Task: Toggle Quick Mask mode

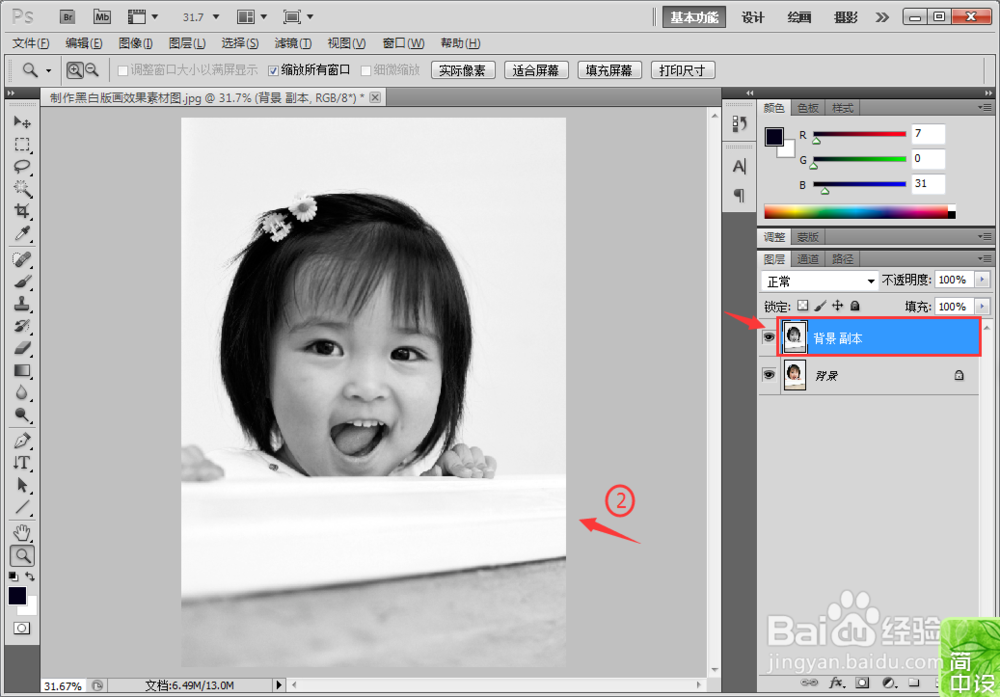Action: click(21, 628)
